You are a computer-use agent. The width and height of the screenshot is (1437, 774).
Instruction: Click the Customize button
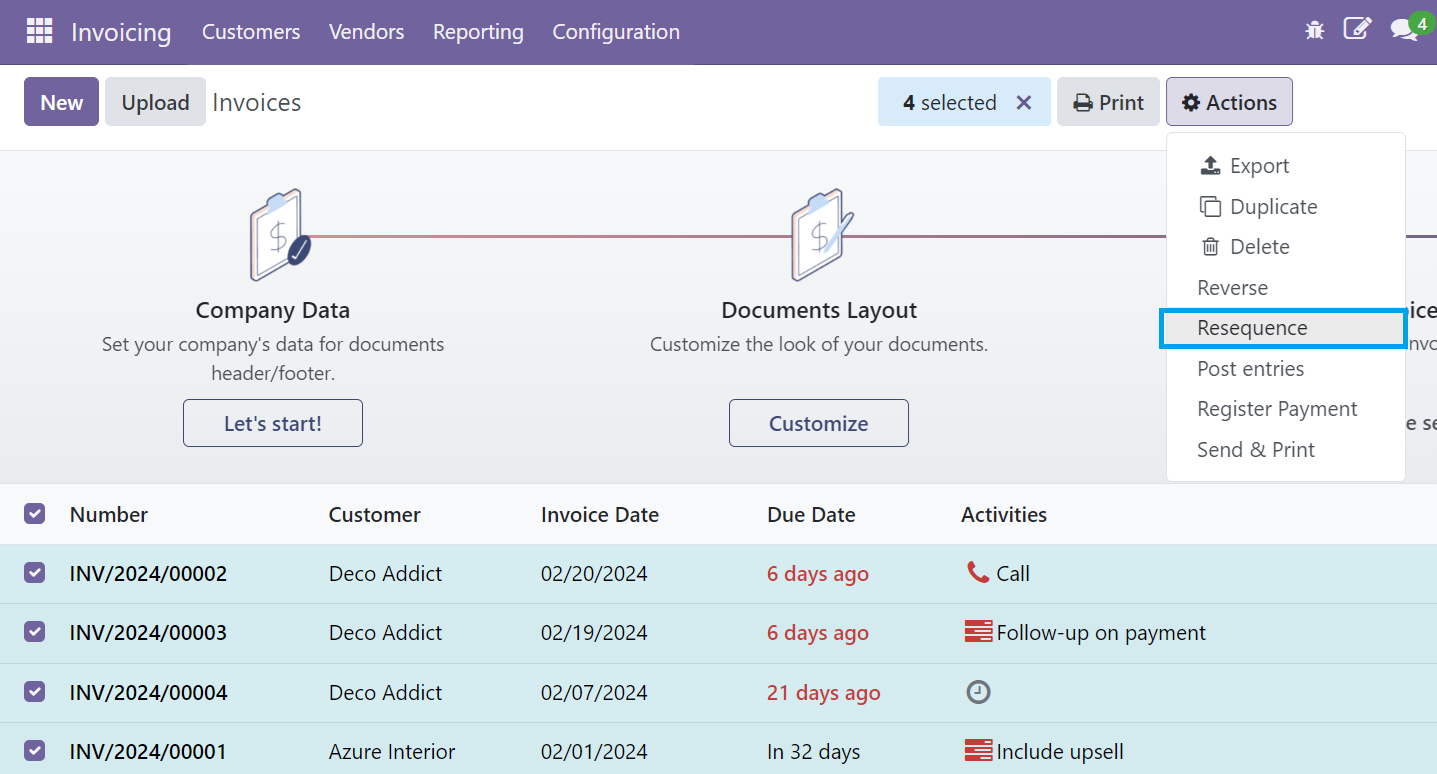pos(819,423)
